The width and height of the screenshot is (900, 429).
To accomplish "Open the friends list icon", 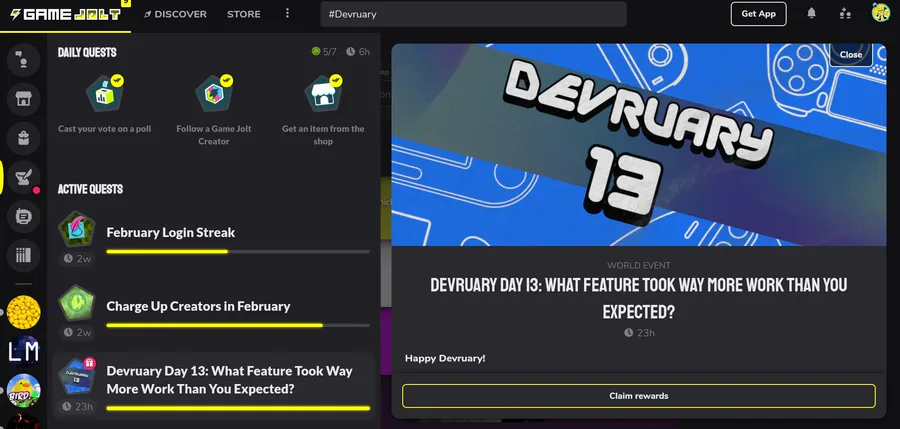I will (x=845, y=13).
